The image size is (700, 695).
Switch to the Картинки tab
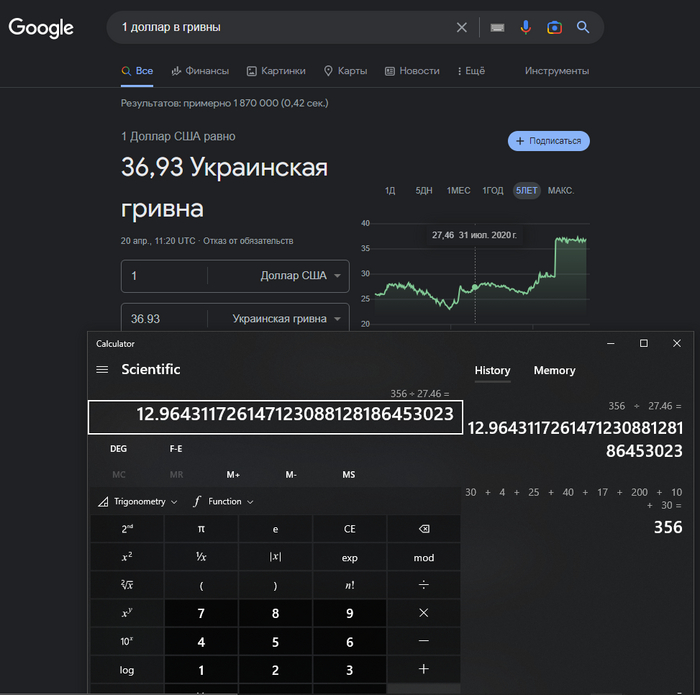point(276,71)
